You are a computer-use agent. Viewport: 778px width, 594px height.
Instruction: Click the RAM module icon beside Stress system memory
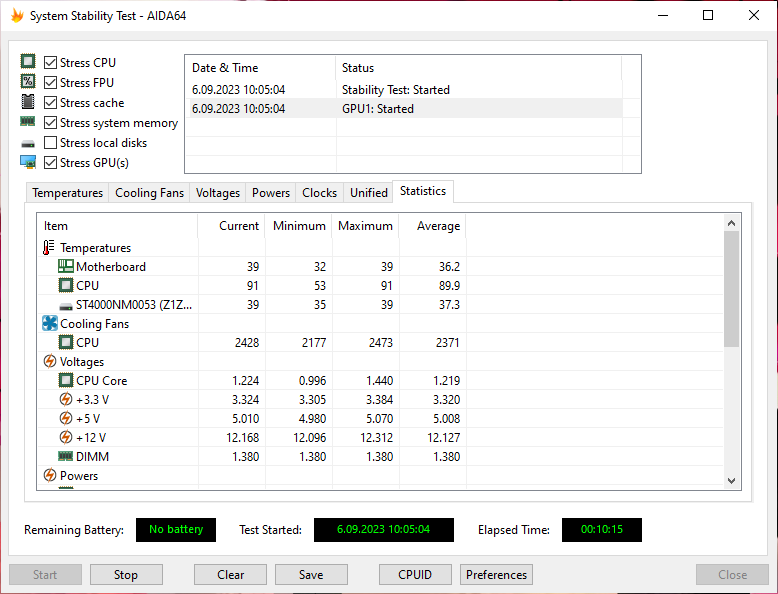[x=28, y=121]
